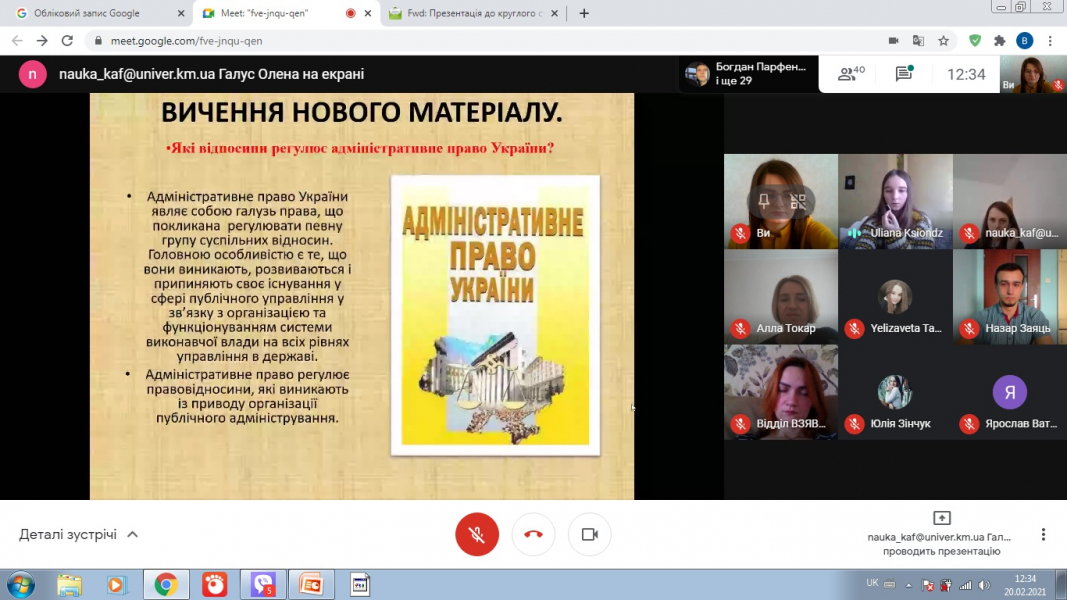The height and width of the screenshot is (600, 1067).
Task: Click the remove-from-grid icon on your tile
Action: (798, 201)
